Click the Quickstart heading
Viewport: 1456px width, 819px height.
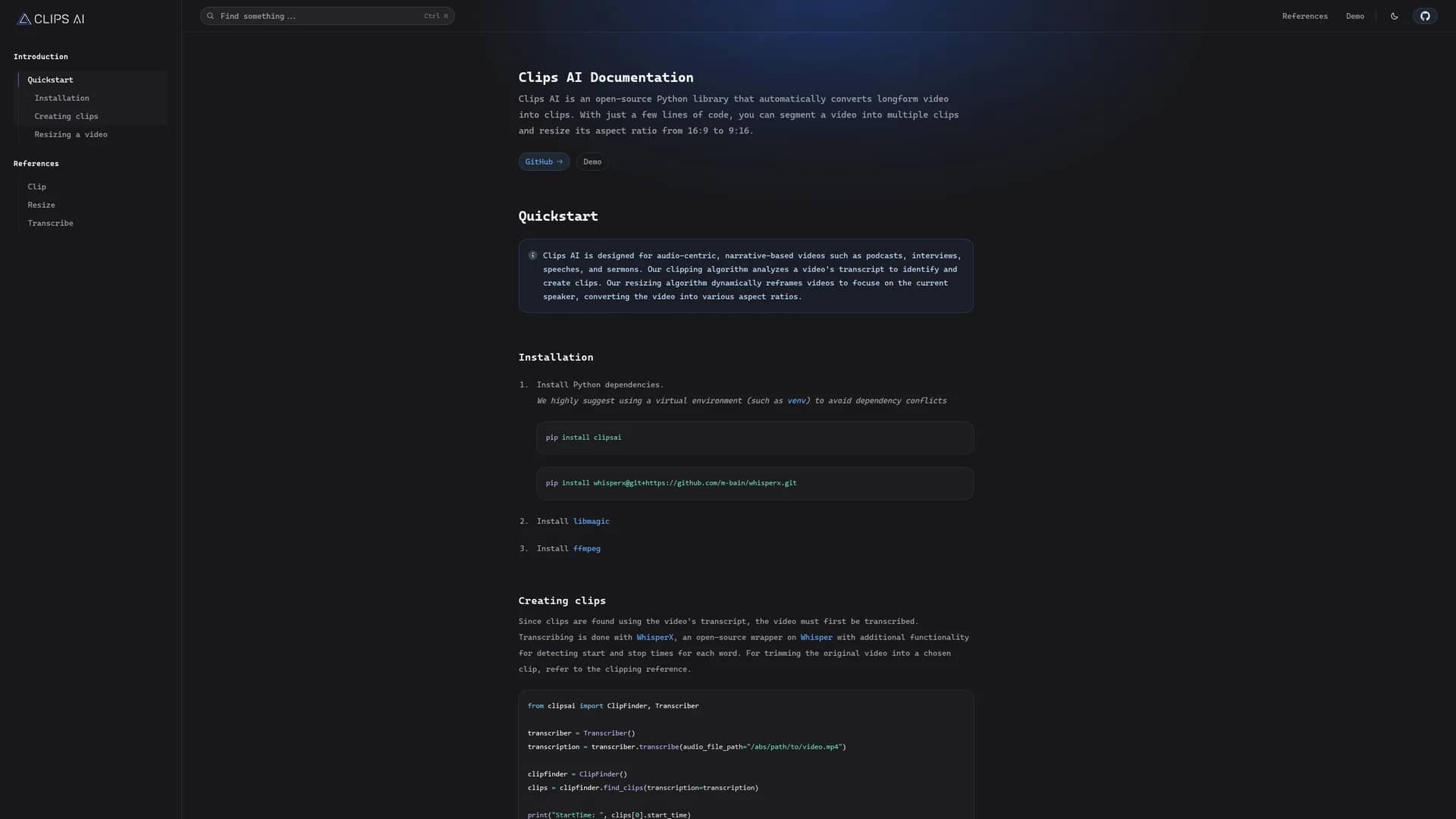[x=558, y=216]
